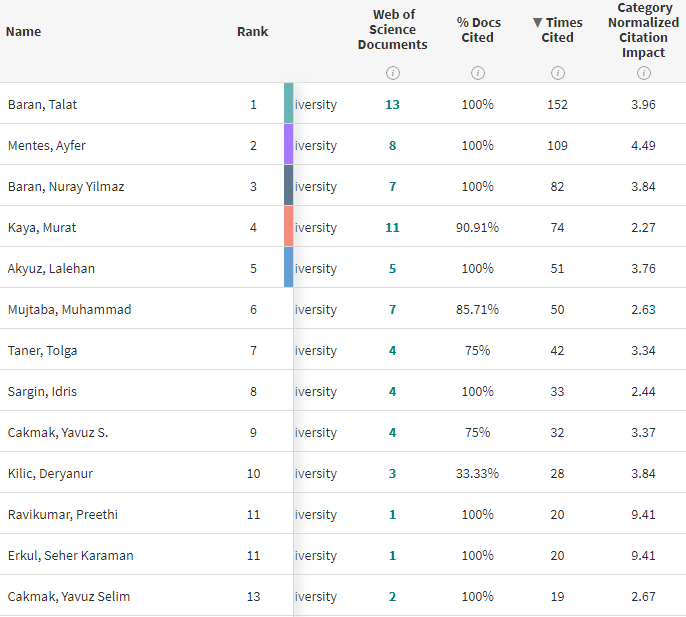This screenshot has height=617, width=686.
Task: Click info icon under Times Cited
Action: (x=558, y=73)
